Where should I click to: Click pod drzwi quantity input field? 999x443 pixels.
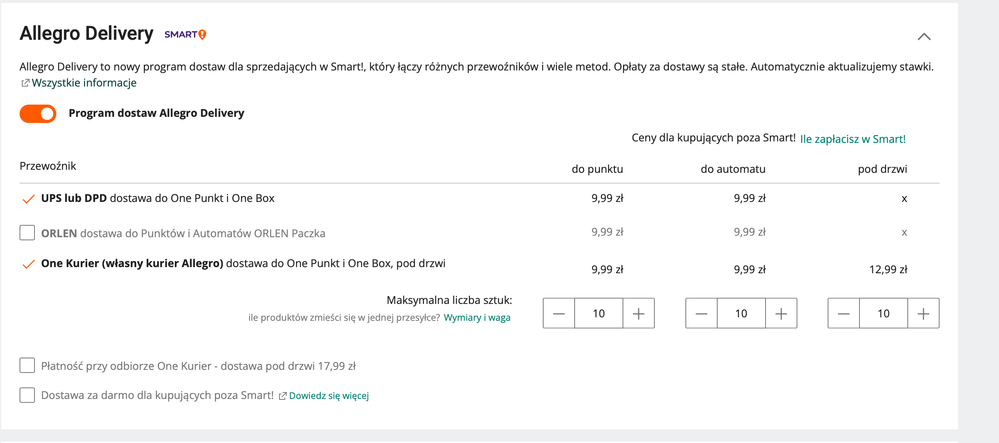tap(884, 314)
